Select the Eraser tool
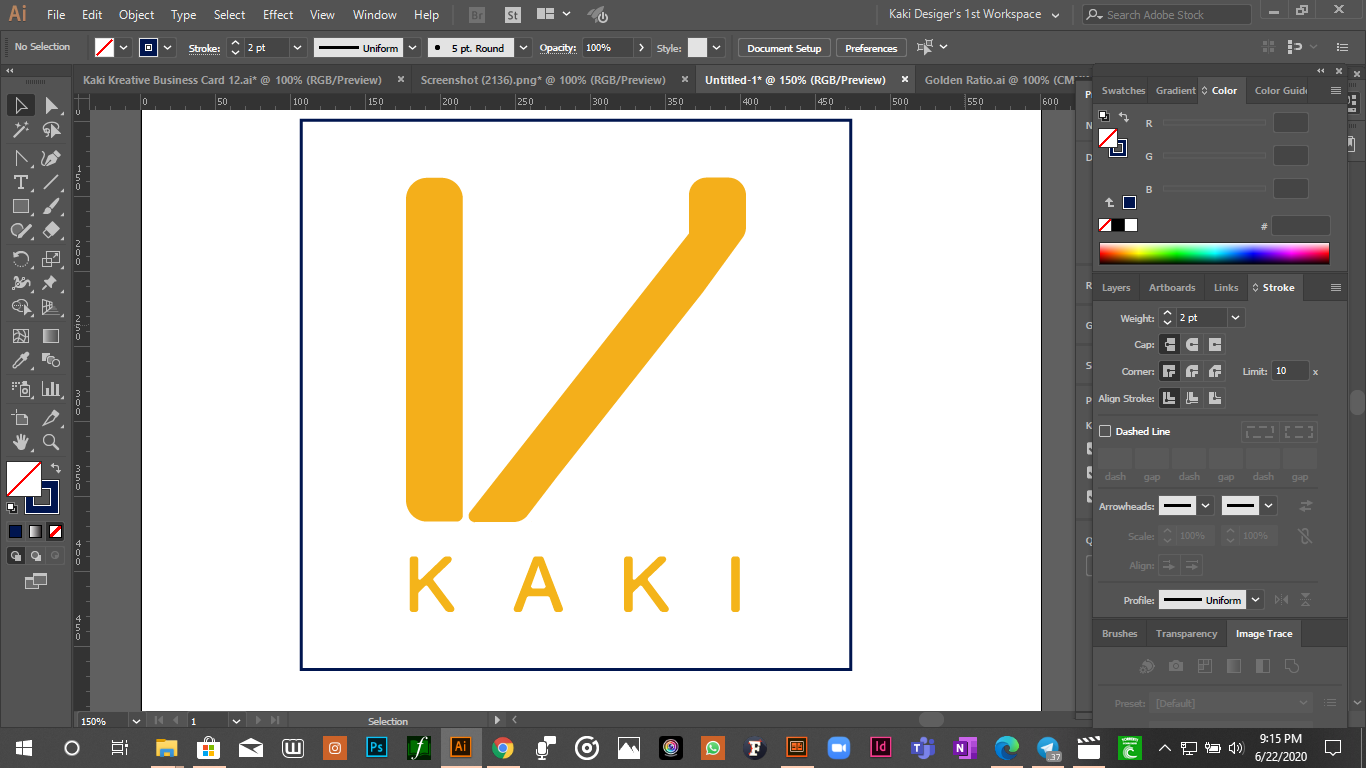The image size is (1366, 768). (52, 230)
